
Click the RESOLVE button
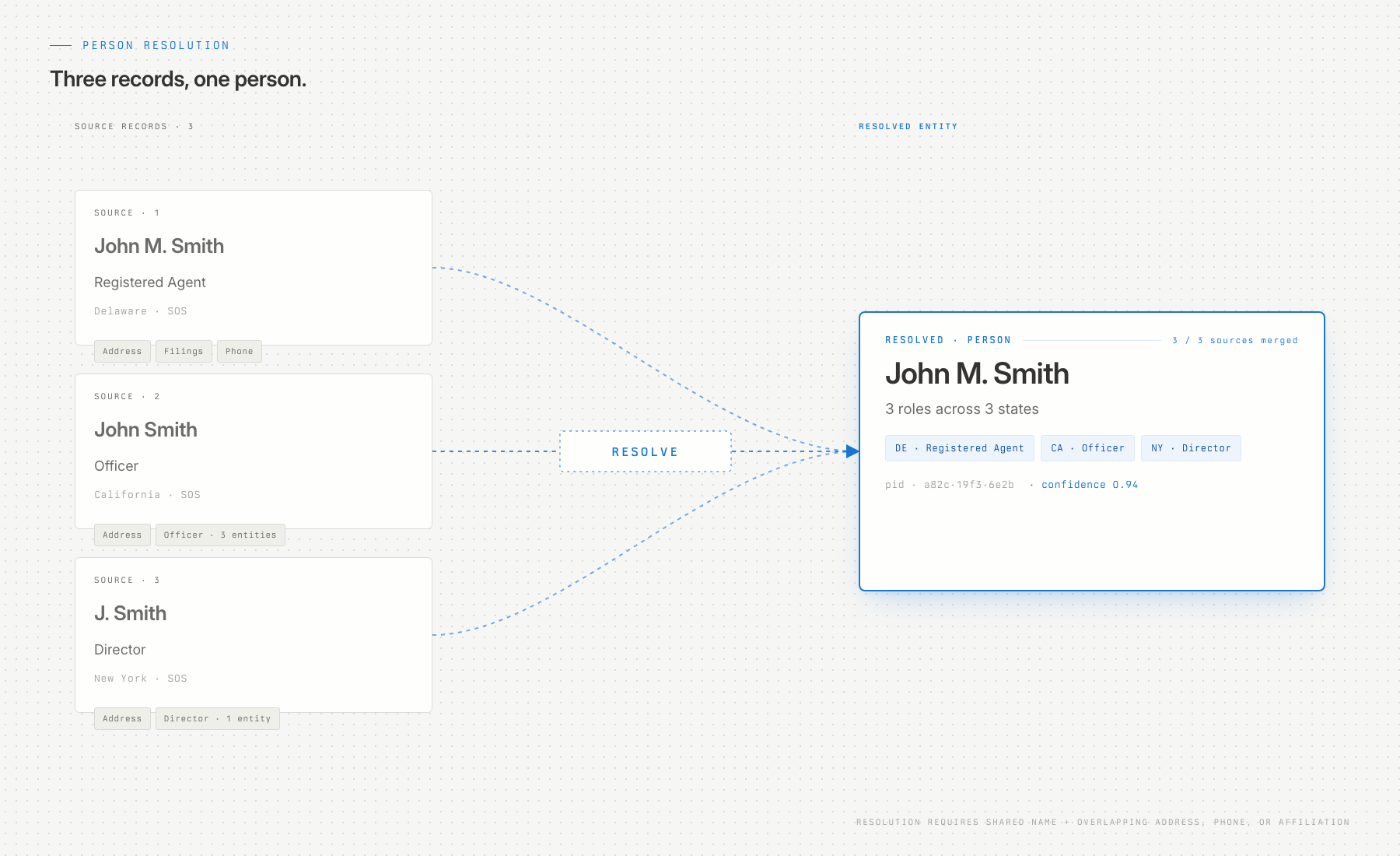(645, 451)
